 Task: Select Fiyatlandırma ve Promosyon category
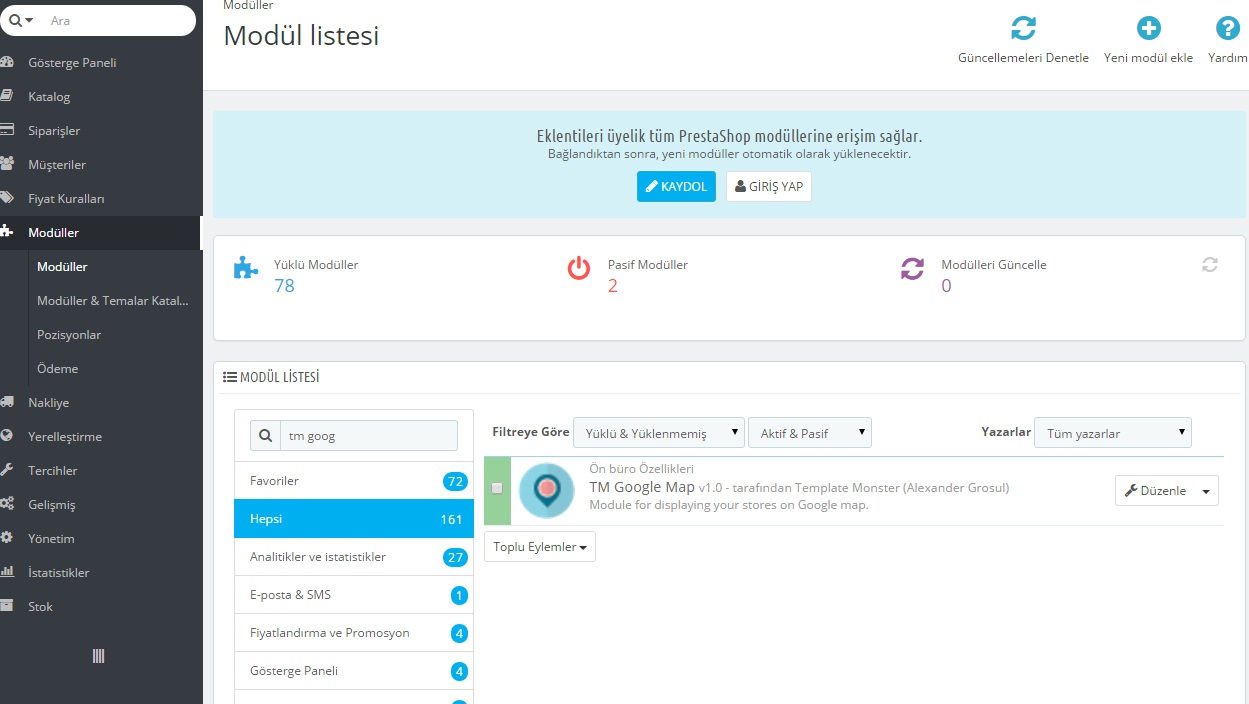tap(354, 633)
